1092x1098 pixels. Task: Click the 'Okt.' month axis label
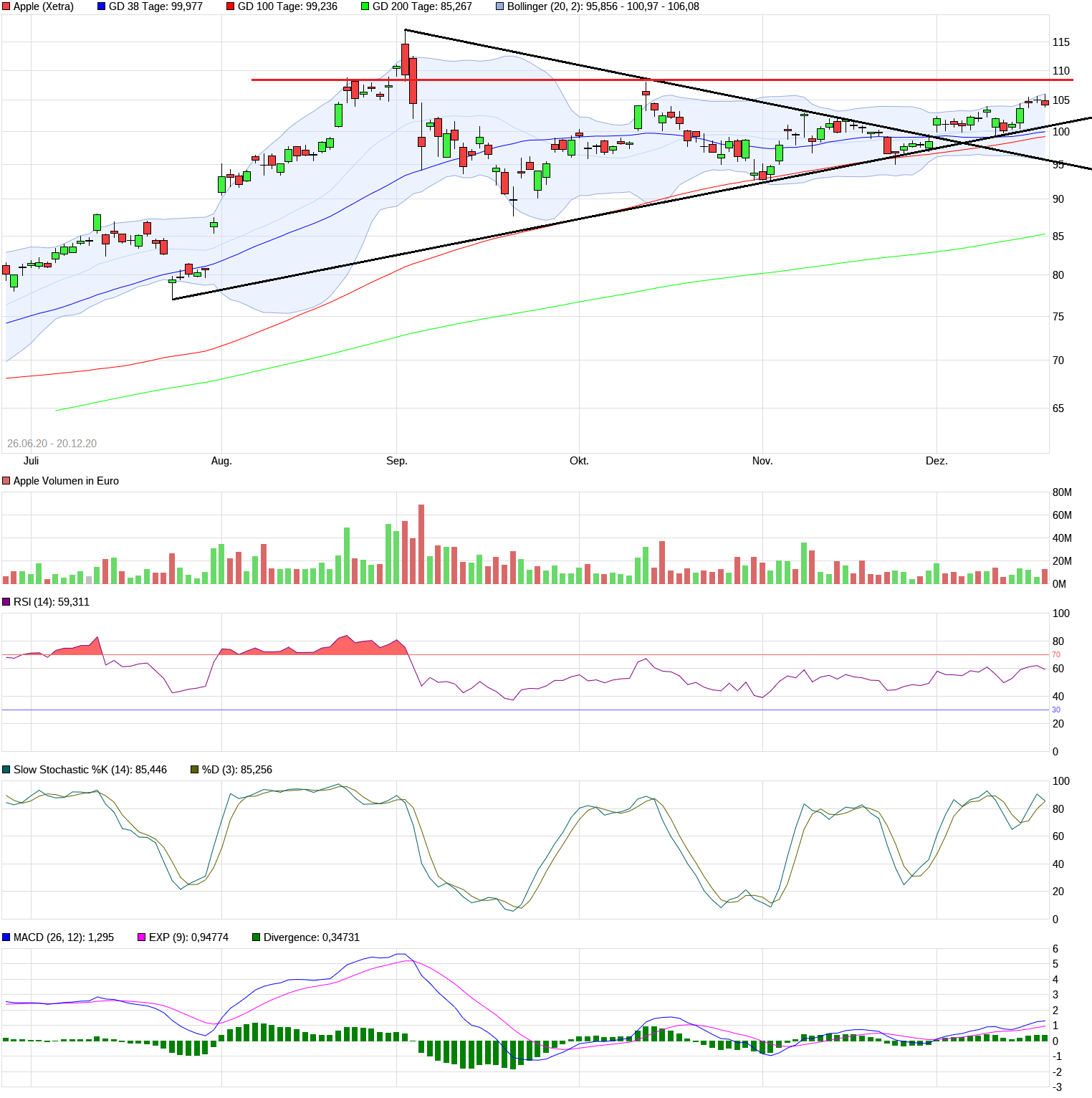pyautogui.click(x=579, y=461)
